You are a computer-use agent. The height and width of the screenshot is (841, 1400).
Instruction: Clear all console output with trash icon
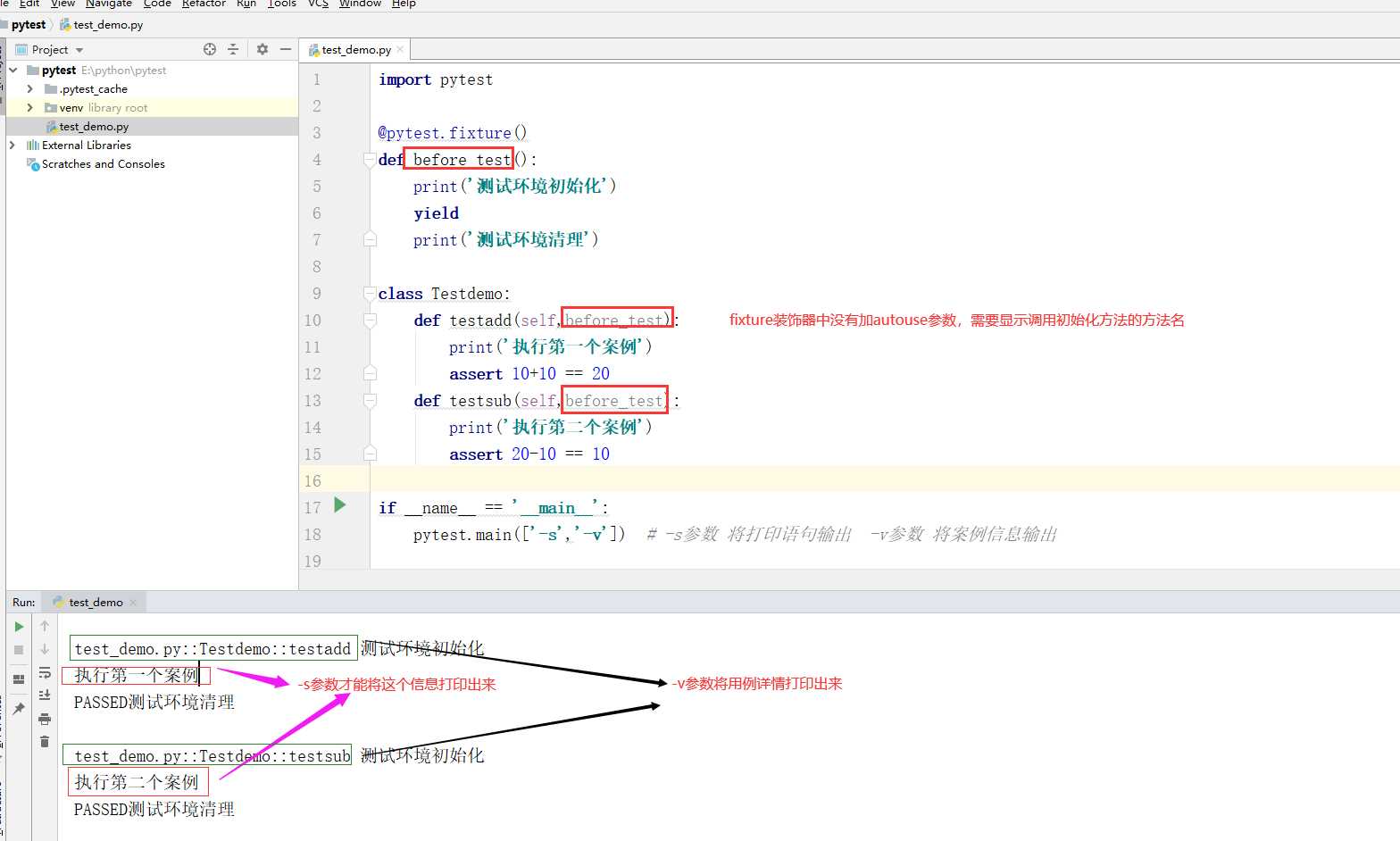tap(45, 742)
